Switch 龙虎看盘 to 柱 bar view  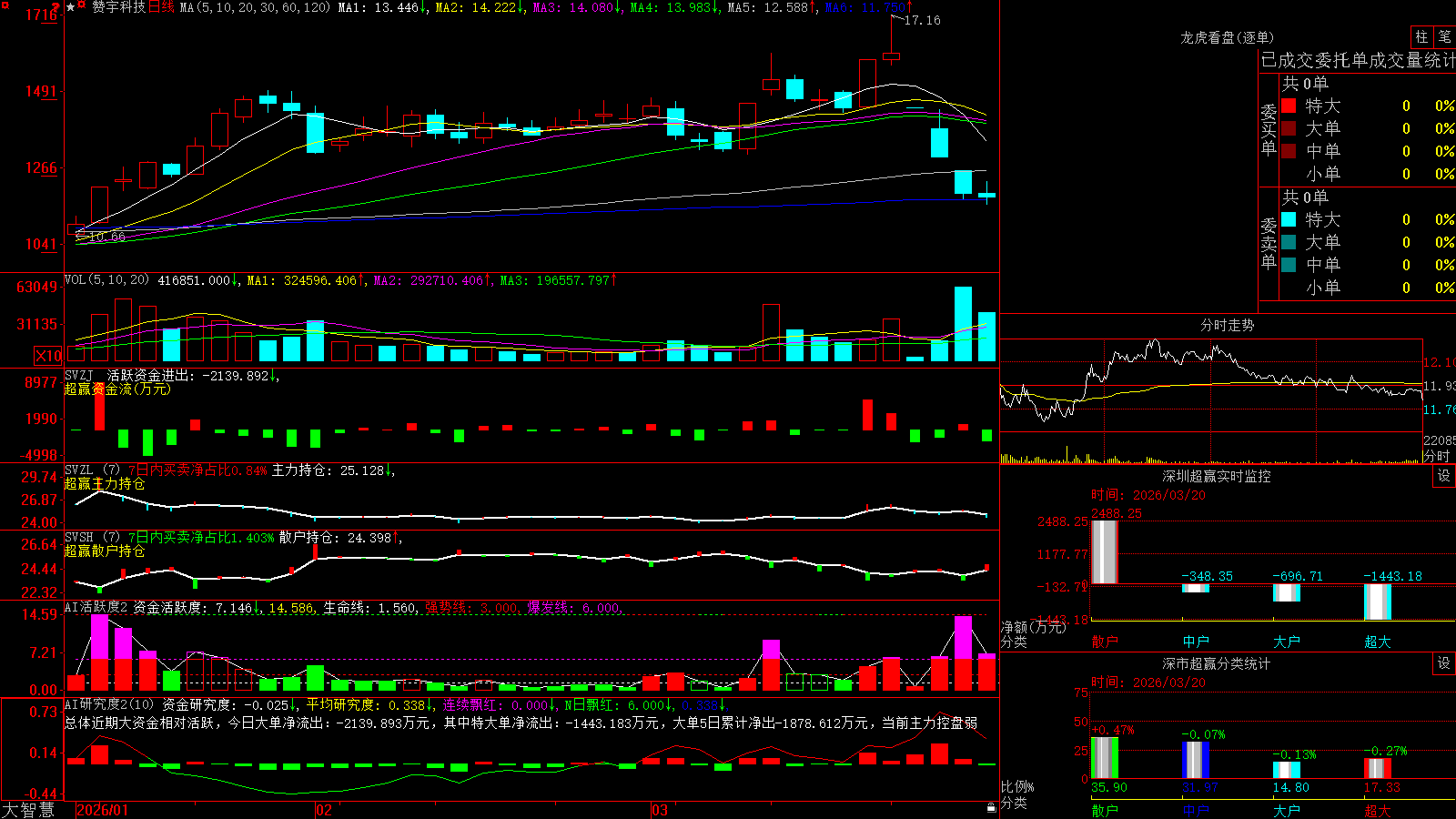click(x=1421, y=36)
